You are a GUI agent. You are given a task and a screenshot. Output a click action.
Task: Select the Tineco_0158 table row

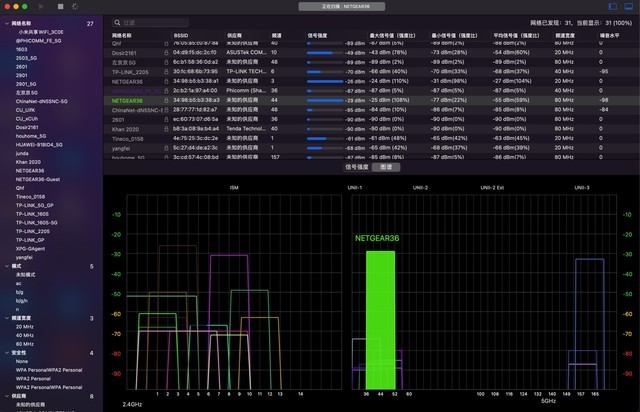[x=371, y=138]
